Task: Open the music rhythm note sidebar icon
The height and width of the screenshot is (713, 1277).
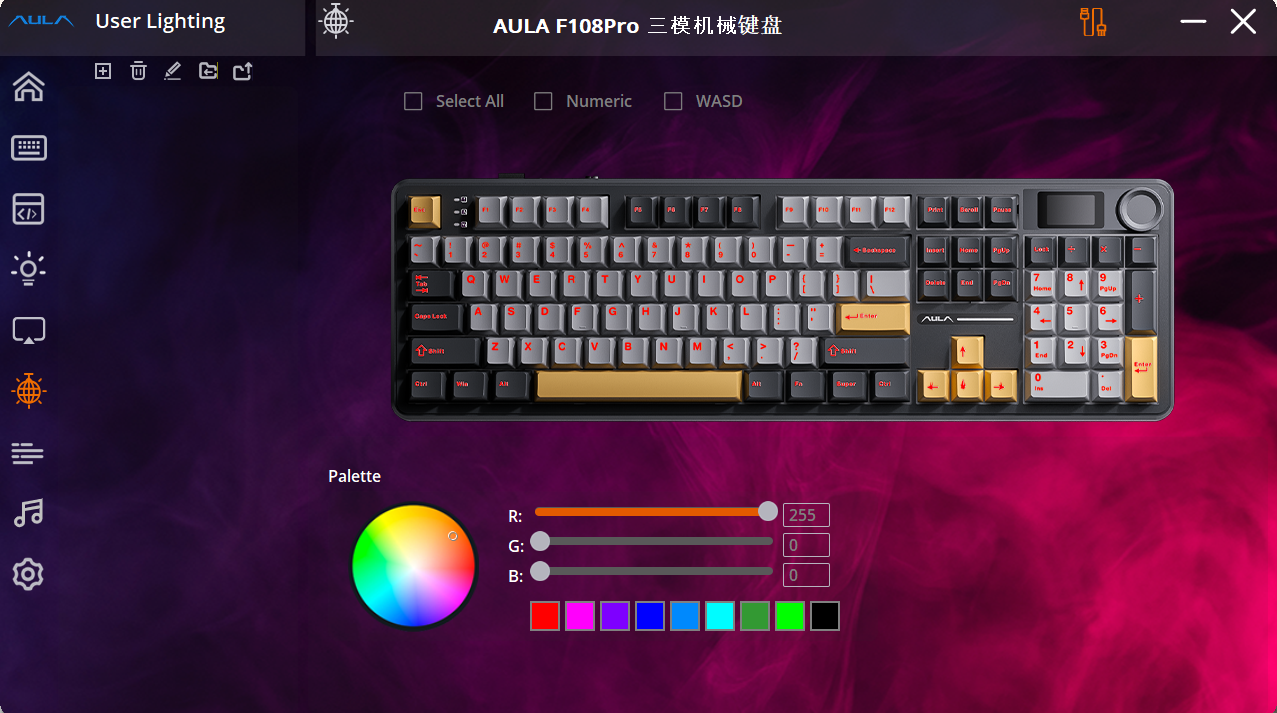Action: [28, 514]
